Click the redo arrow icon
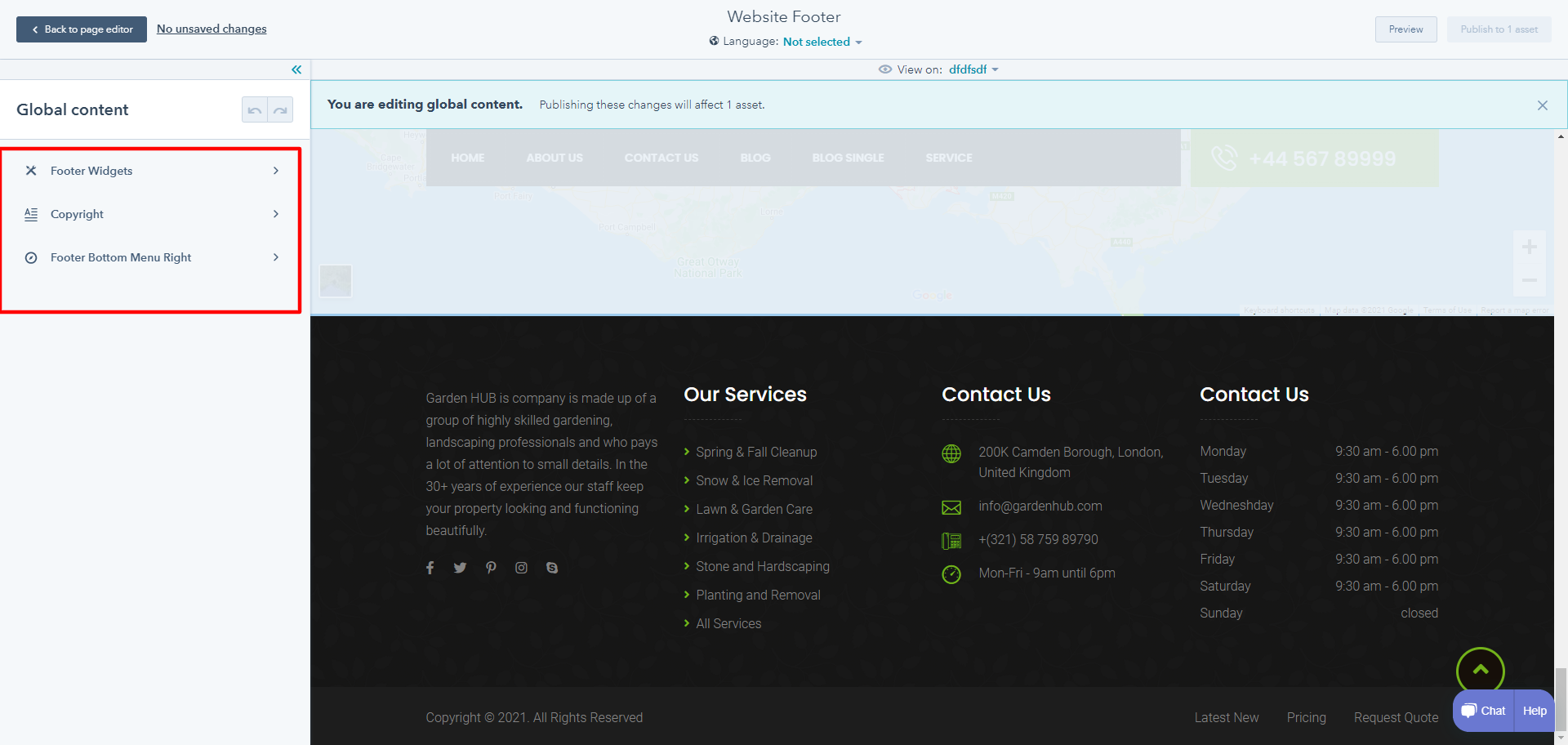 pos(280,110)
